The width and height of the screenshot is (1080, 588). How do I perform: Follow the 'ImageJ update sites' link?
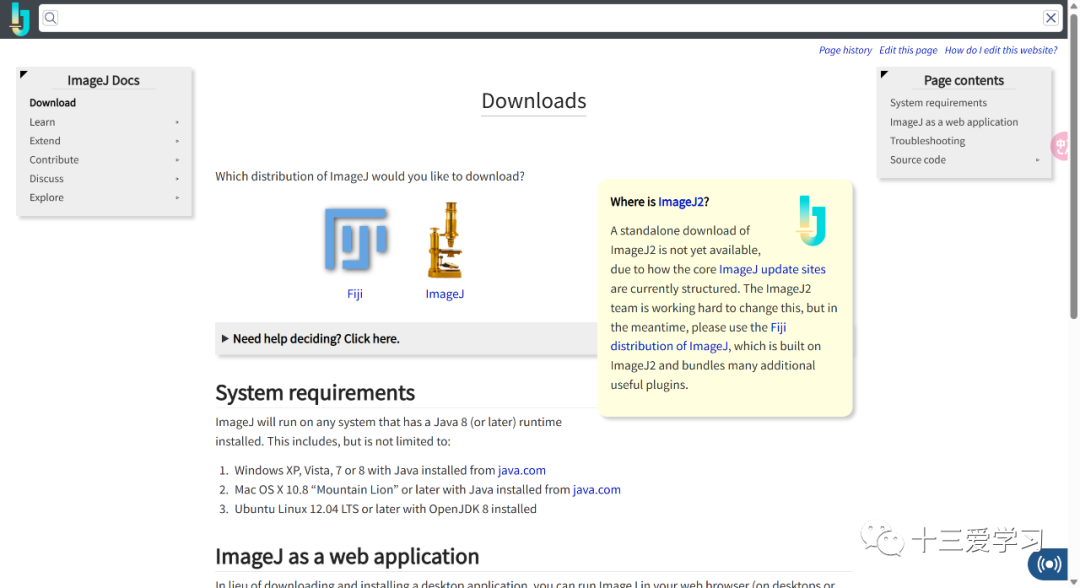pos(772,269)
